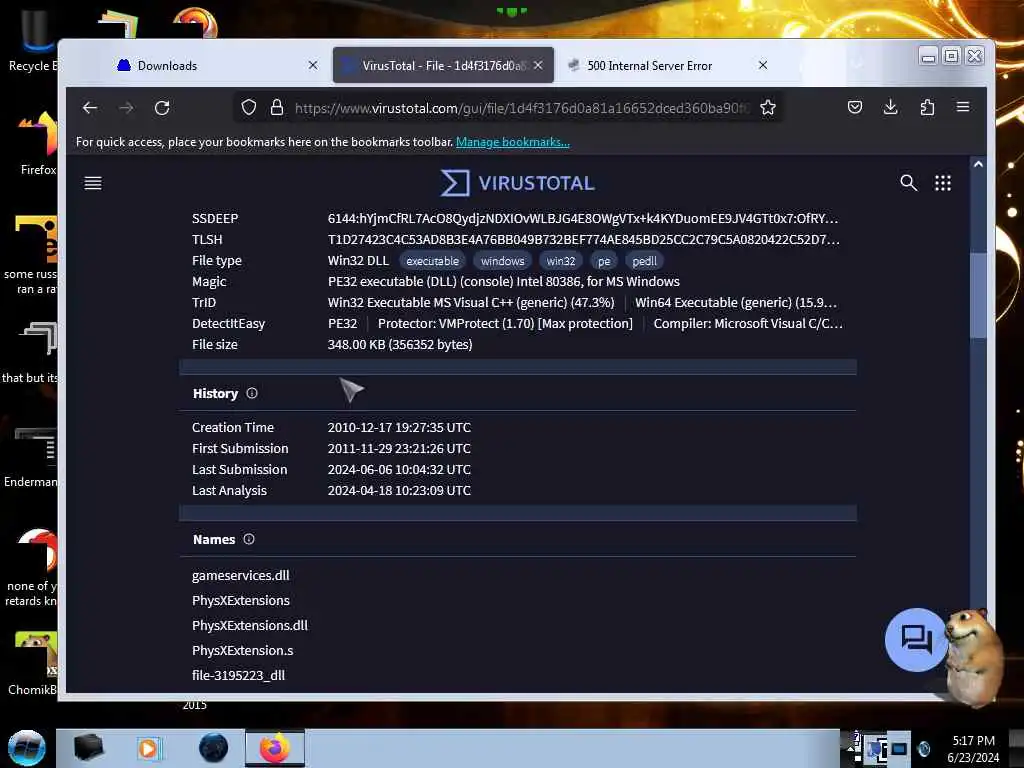
Task: Click the executable tag
Action: 432,261
